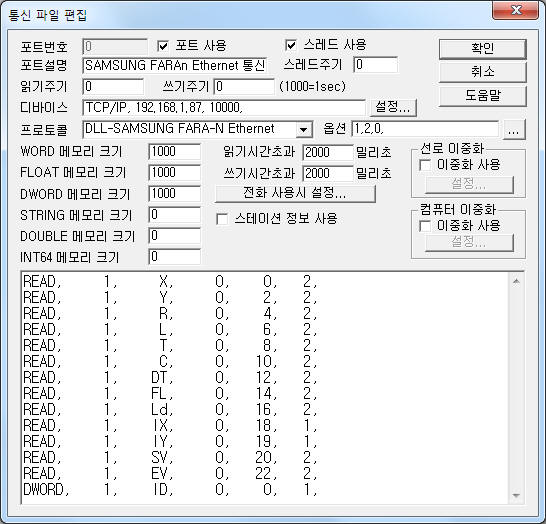
Task: Open 전화 사용시 설정... dialog
Action: pyautogui.click(x=295, y=193)
